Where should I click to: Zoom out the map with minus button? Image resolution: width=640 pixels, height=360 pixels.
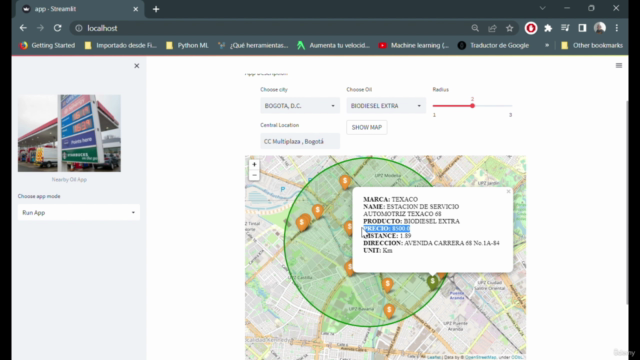[254, 175]
